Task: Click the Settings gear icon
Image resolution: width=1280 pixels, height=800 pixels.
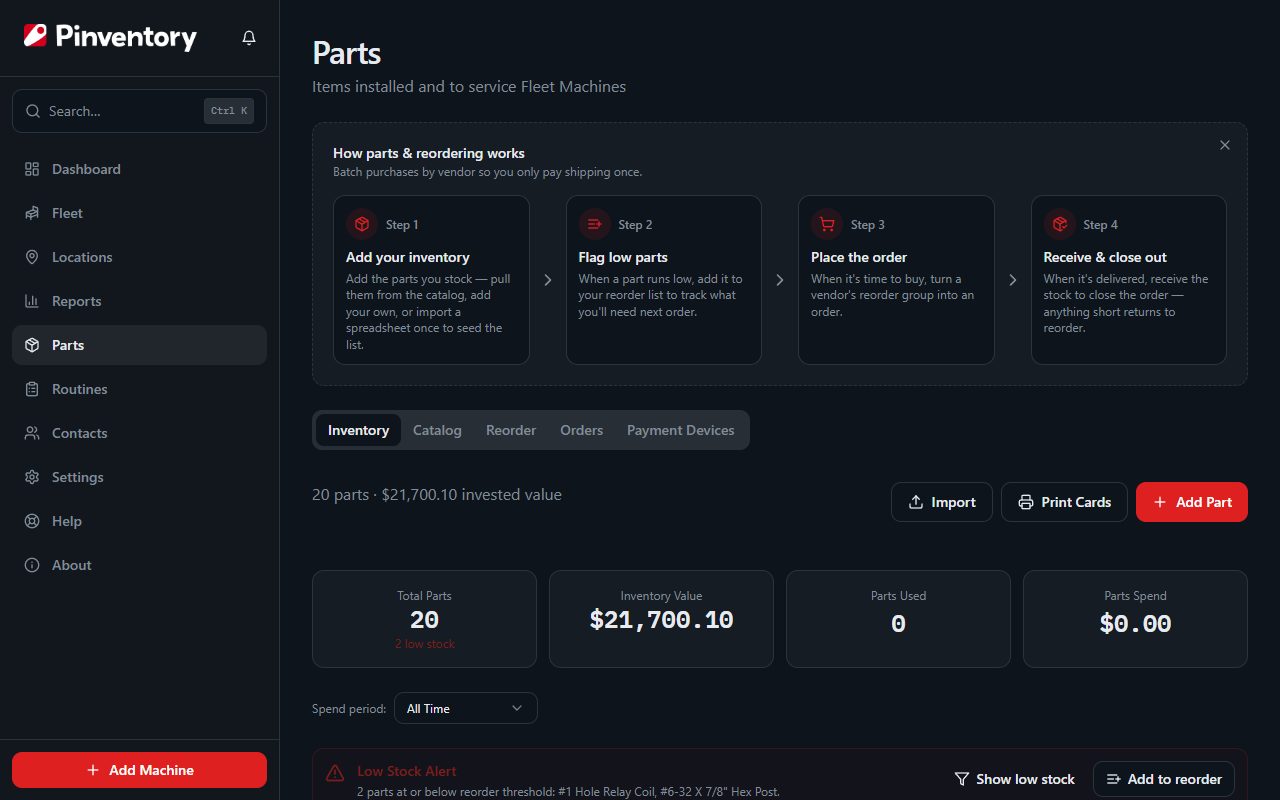Action: [32, 477]
